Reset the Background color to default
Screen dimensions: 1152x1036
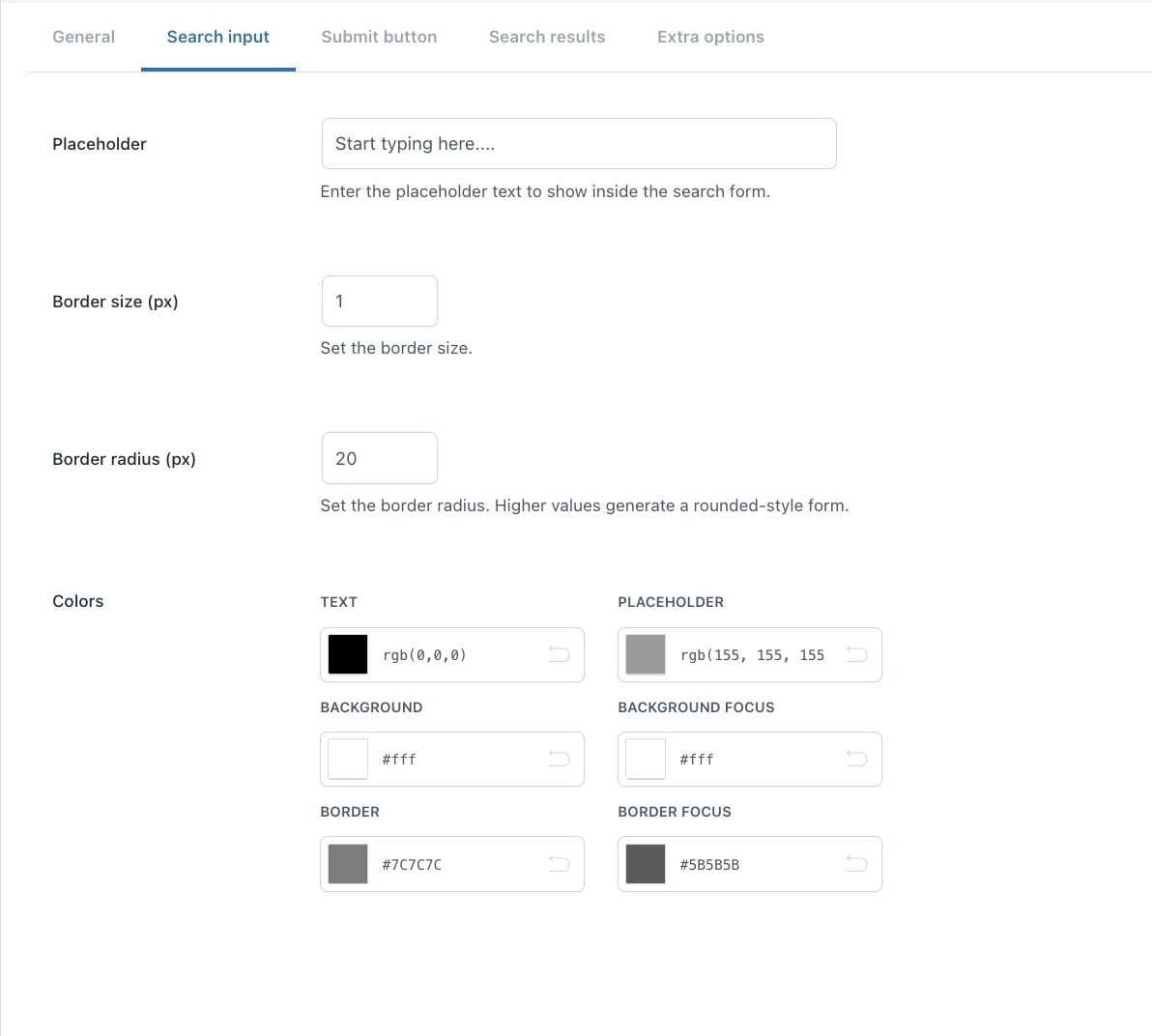pyautogui.click(x=559, y=759)
